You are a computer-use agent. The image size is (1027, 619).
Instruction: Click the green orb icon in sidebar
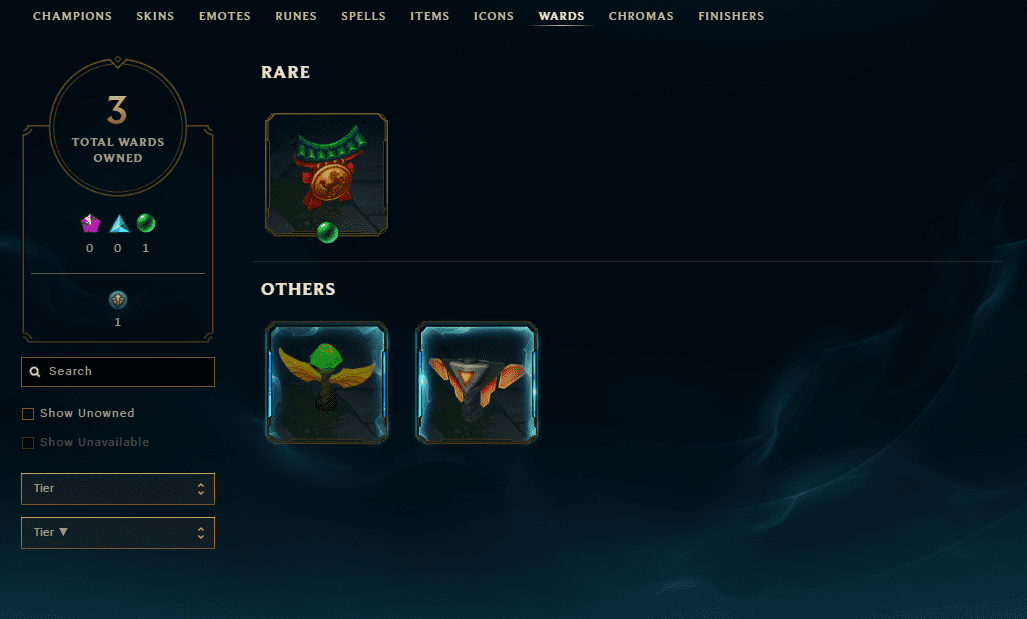point(146,223)
